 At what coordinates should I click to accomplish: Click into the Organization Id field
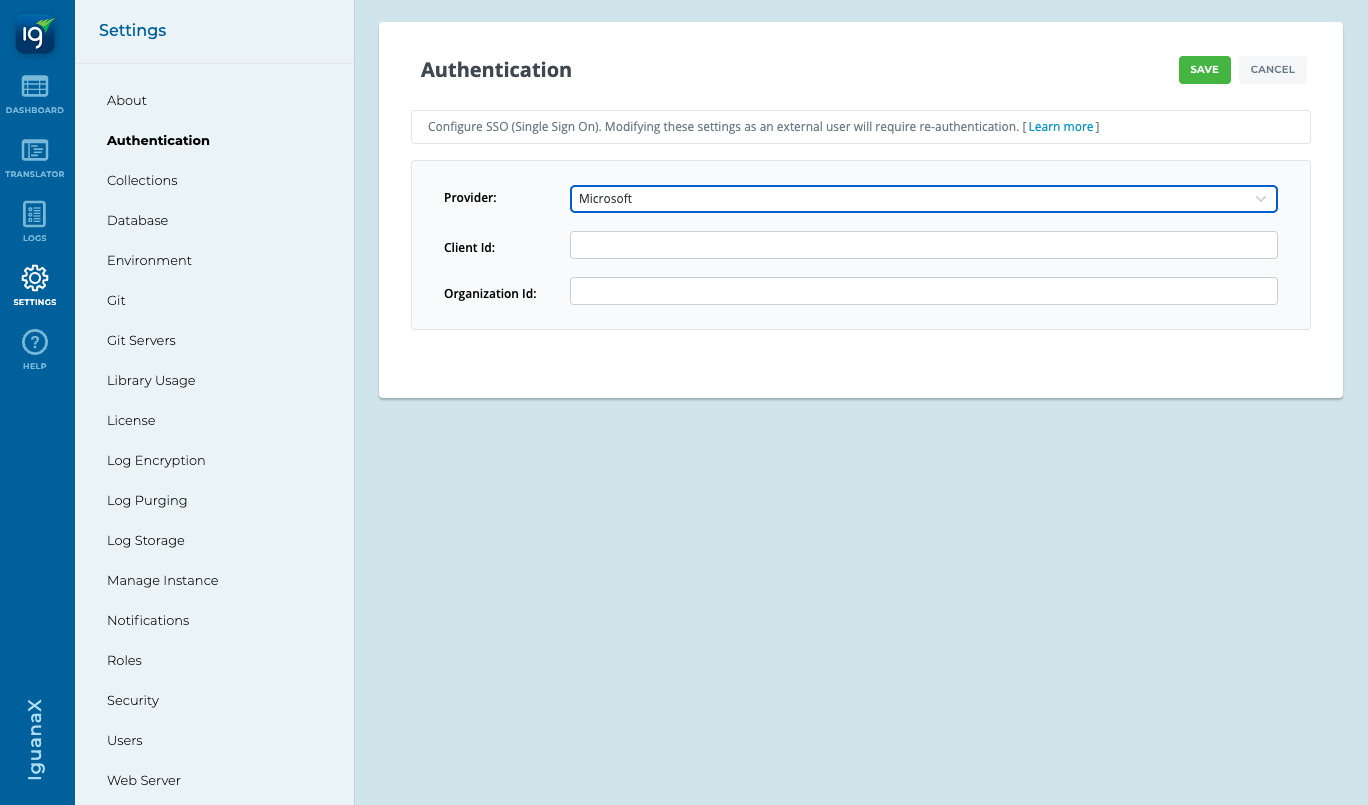point(923,291)
